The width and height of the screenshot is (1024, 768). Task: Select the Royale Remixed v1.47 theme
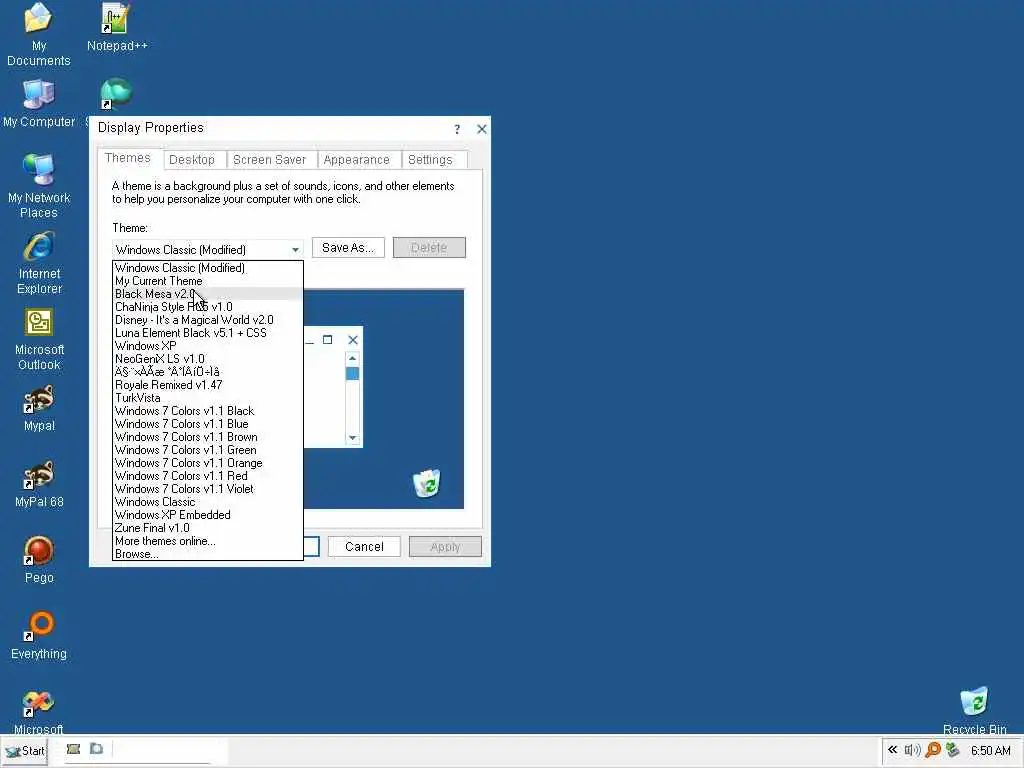[x=208, y=385]
